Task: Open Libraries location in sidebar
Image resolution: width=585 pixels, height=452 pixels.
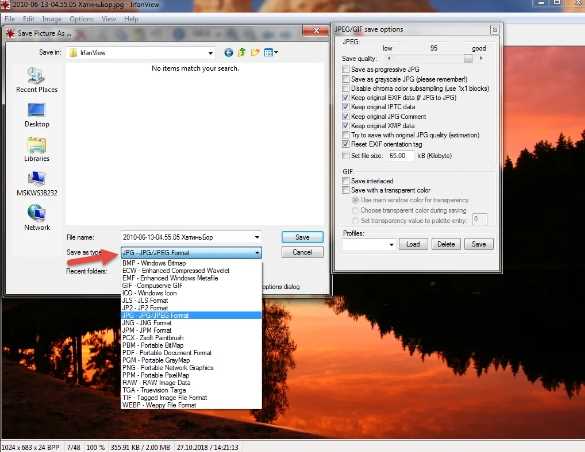Action: (x=37, y=149)
